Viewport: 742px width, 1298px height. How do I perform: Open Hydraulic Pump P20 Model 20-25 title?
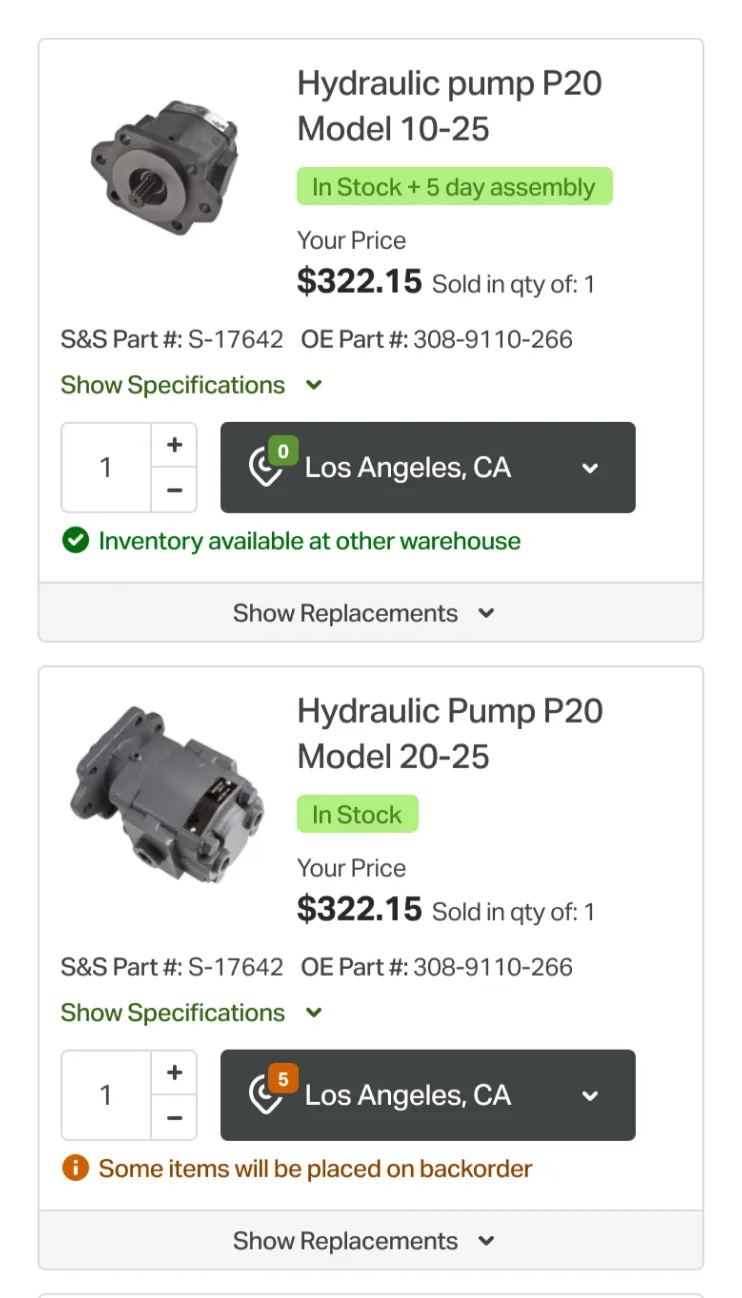(450, 734)
